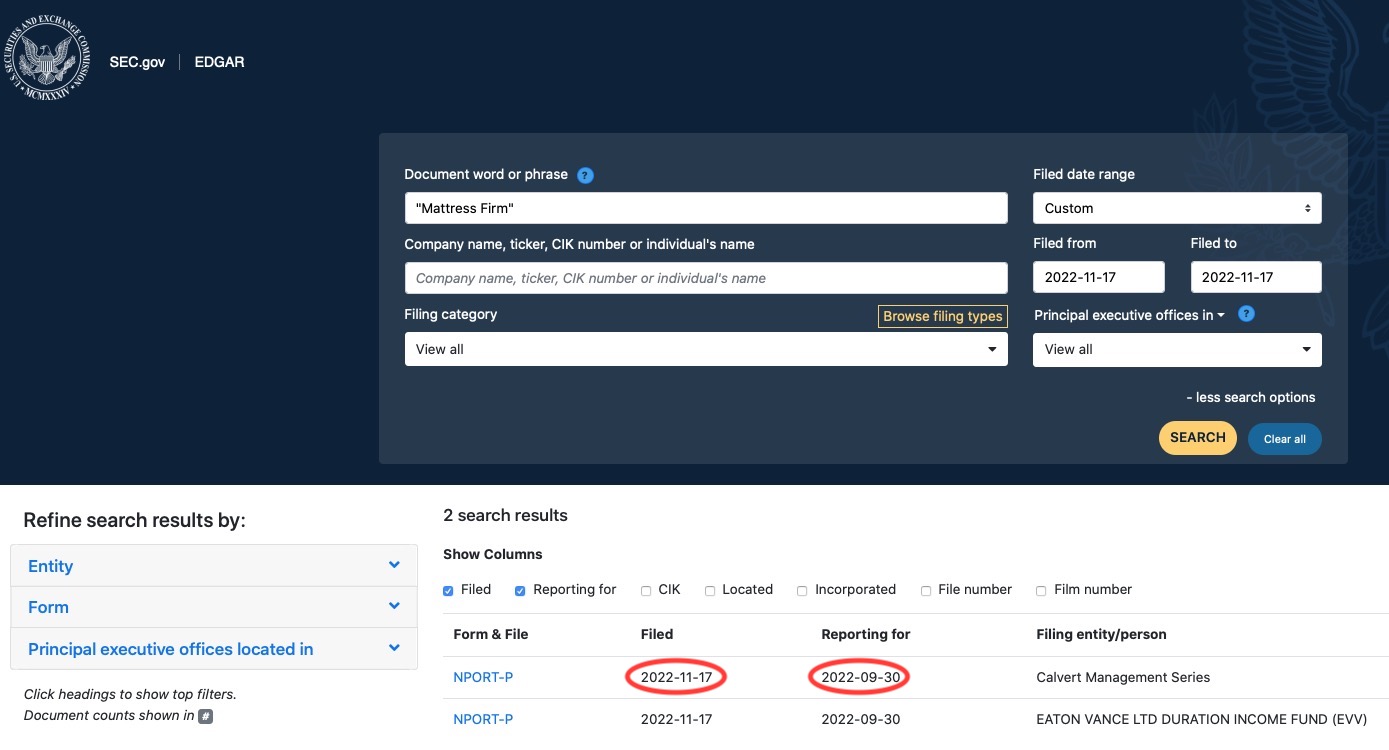Open NPORT-P filing for Eaton Vance fund

click(x=483, y=719)
